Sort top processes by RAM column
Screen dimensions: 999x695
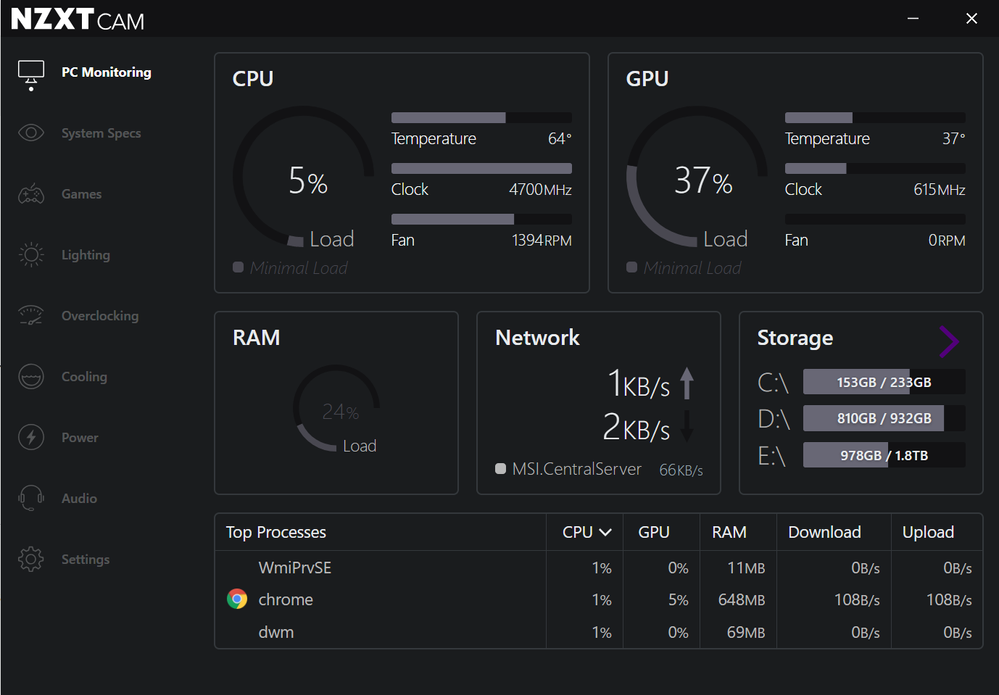tap(729, 532)
